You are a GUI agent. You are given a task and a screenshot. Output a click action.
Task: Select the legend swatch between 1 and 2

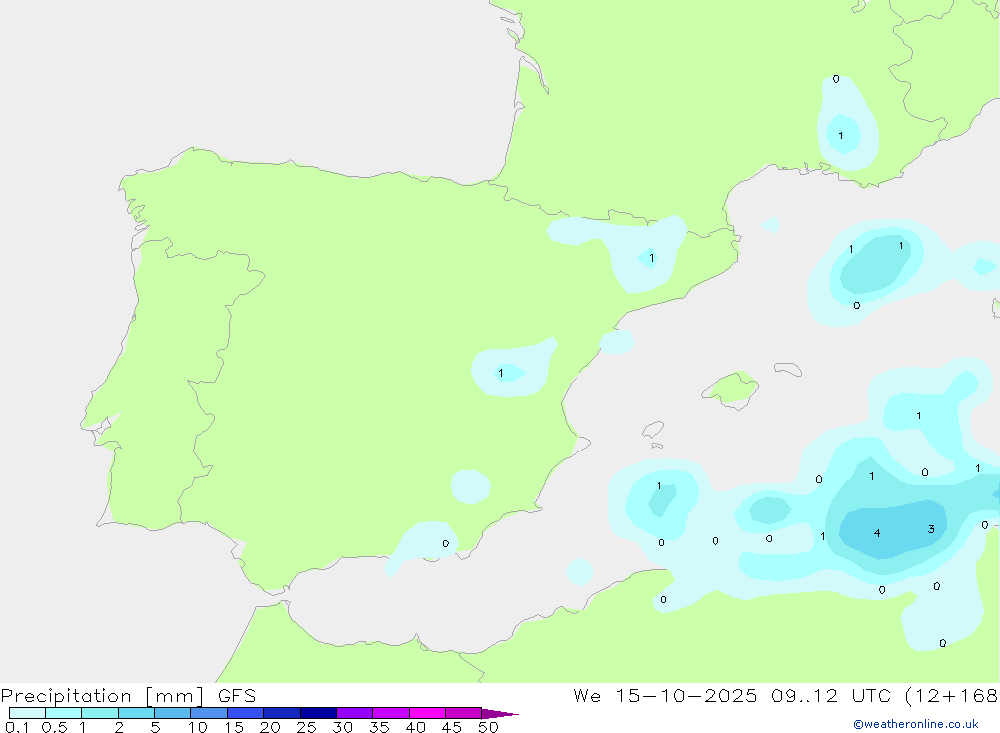[x=100, y=713]
